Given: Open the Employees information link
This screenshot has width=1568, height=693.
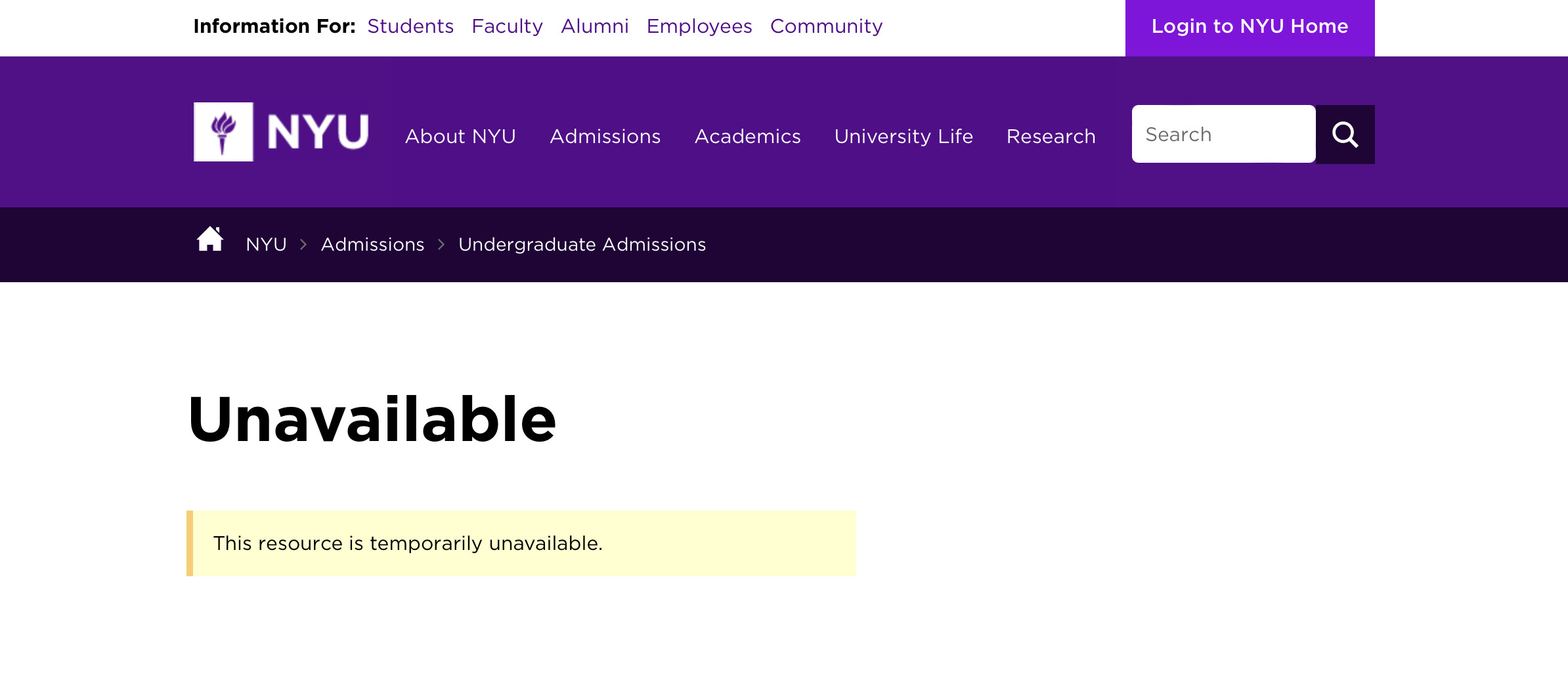Looking at the screenshot, I should [699, 26].
